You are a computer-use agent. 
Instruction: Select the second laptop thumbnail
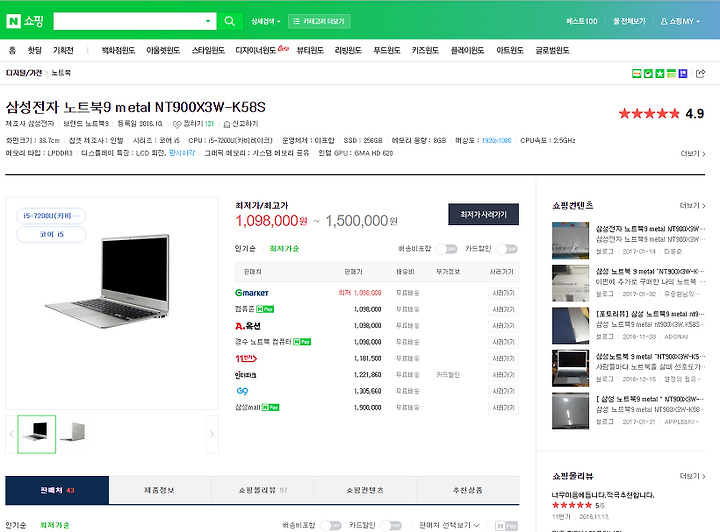coord(73,432)
